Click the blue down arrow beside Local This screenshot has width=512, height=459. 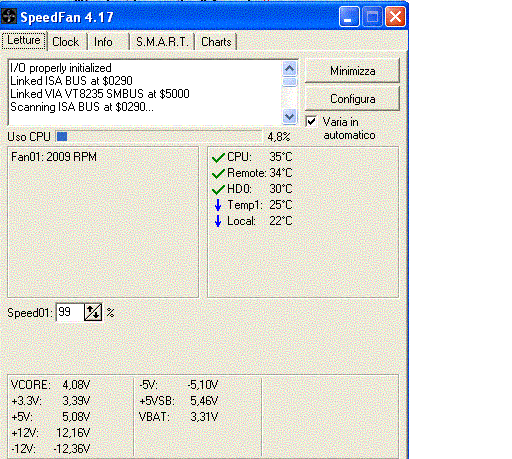click(218, 221)
